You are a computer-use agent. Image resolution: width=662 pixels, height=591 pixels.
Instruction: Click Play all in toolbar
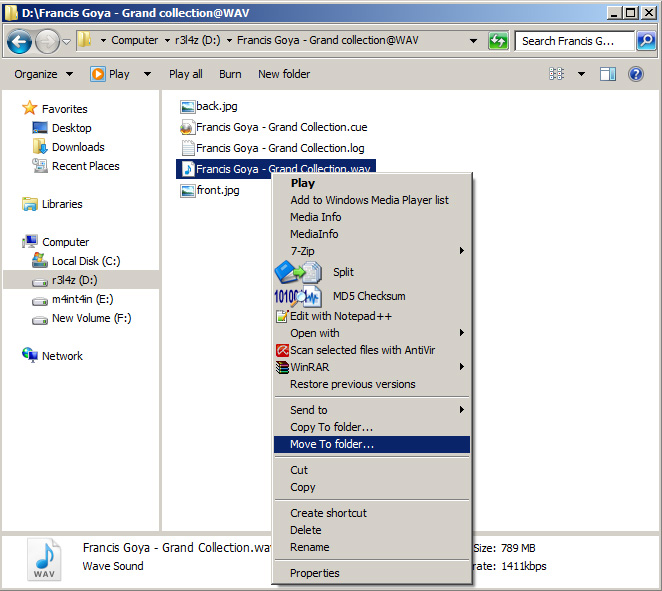(185, 74)
